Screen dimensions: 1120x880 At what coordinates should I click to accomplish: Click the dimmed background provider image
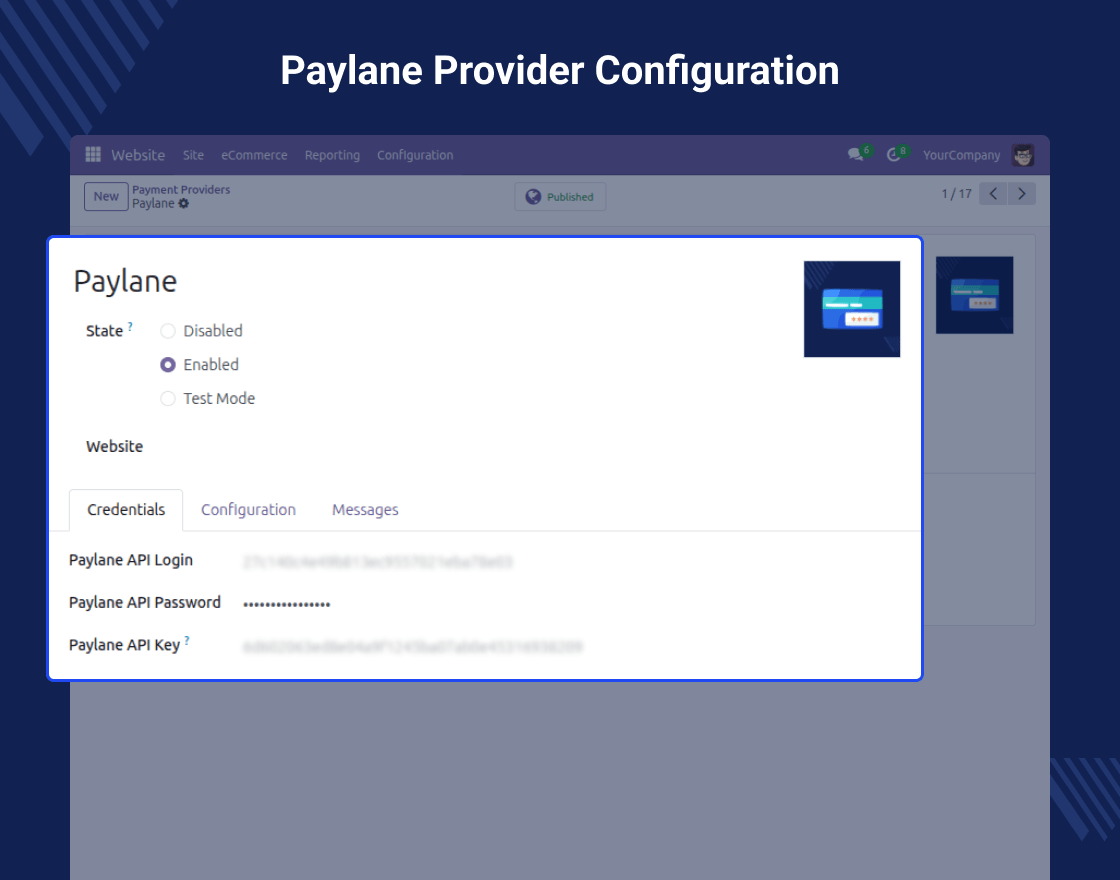click(974, 295)
